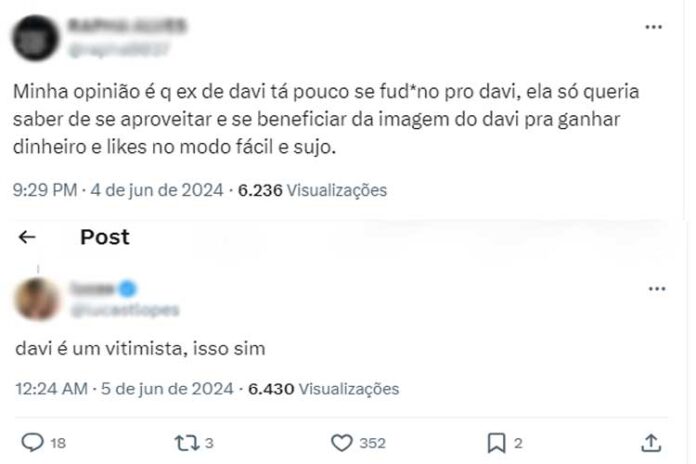The height and width of the screenshot is (464, 696).
Task: Open the verified user's handle
Action: click(x=125, y=310)
